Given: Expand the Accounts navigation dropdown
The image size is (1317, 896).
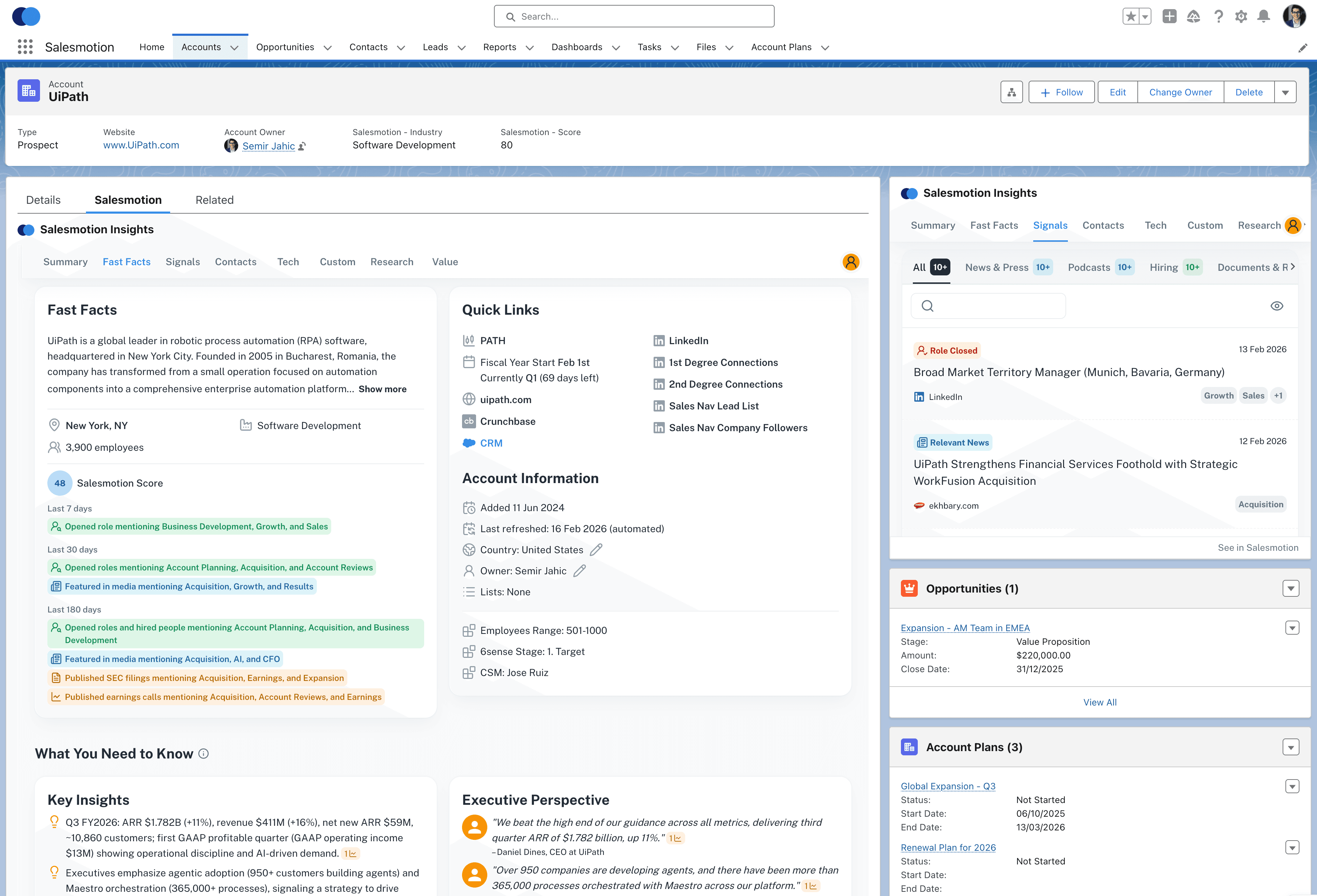Looking at the screenshot, I should 235,48.
